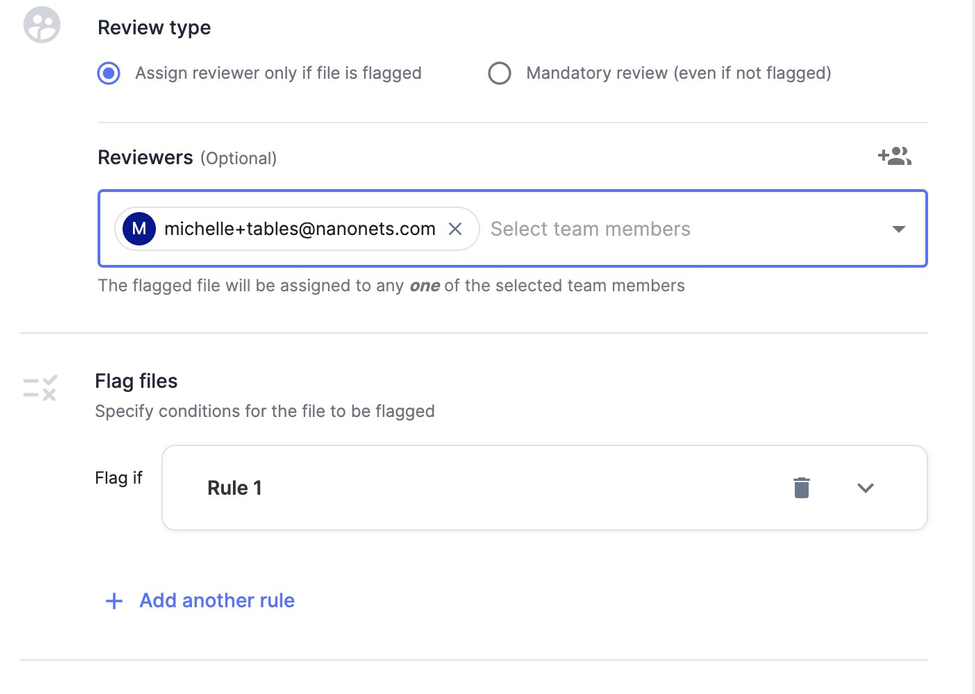Viewport: 975px width, 694px height.
Task: Click the review type avatar icon at top left
Action: tap(41, 25)
